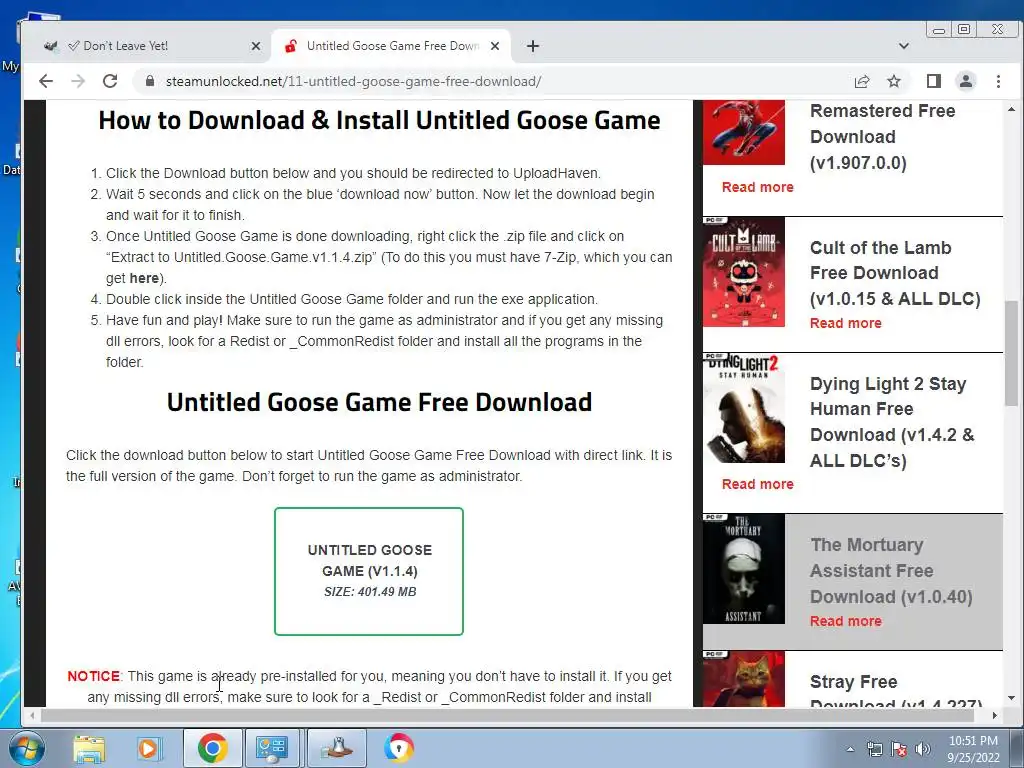The width and height of the screenshot is (1024, 768).
Task: Open a new browser tab
Action: coord(533,46)
